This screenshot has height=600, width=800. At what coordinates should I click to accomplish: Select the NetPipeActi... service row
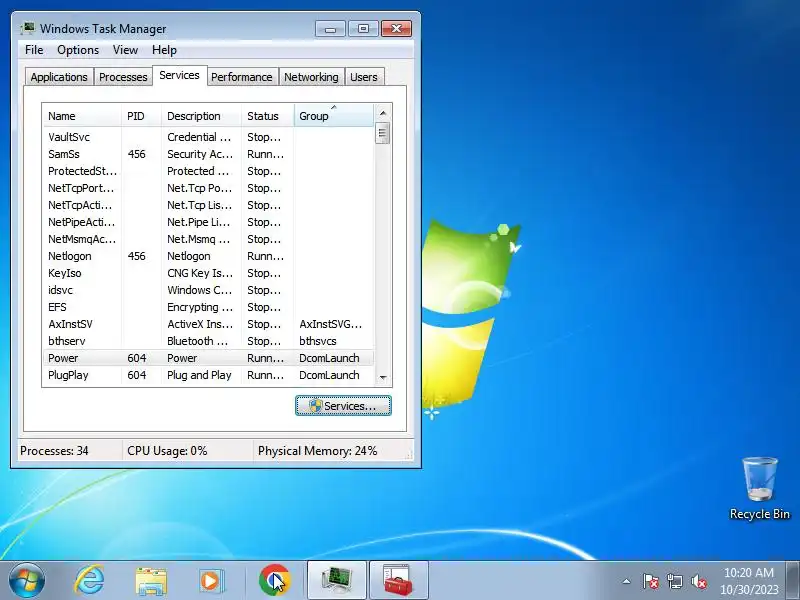pos(208,222)
